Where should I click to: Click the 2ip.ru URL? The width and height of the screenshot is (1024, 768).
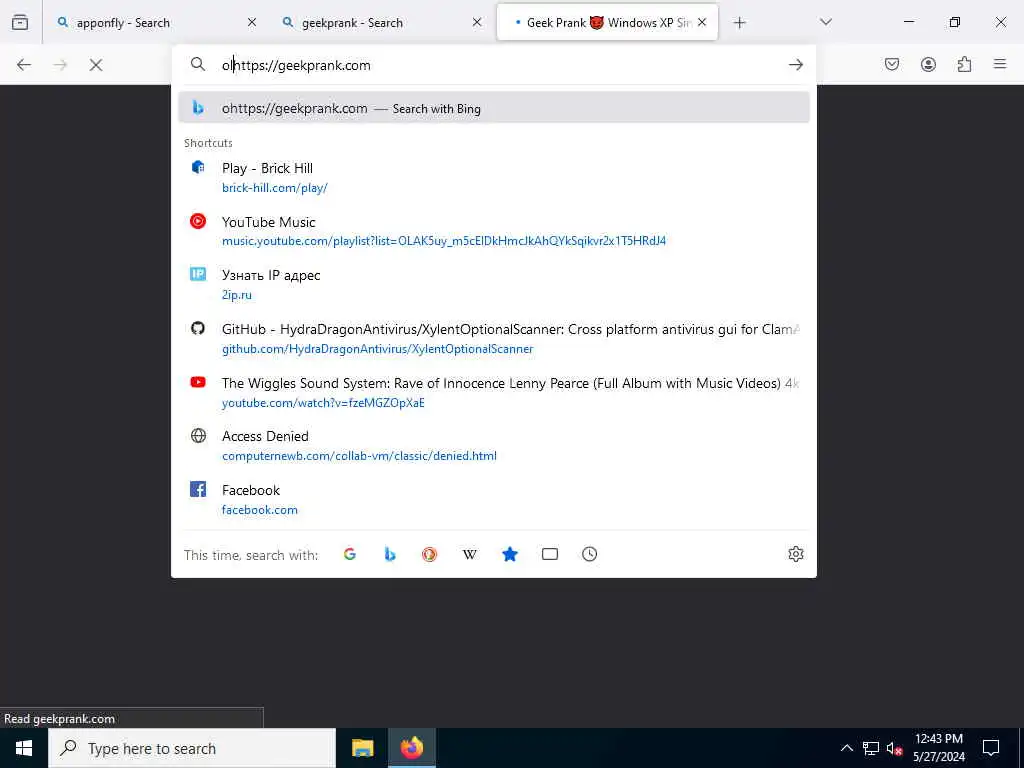point(236,295)
